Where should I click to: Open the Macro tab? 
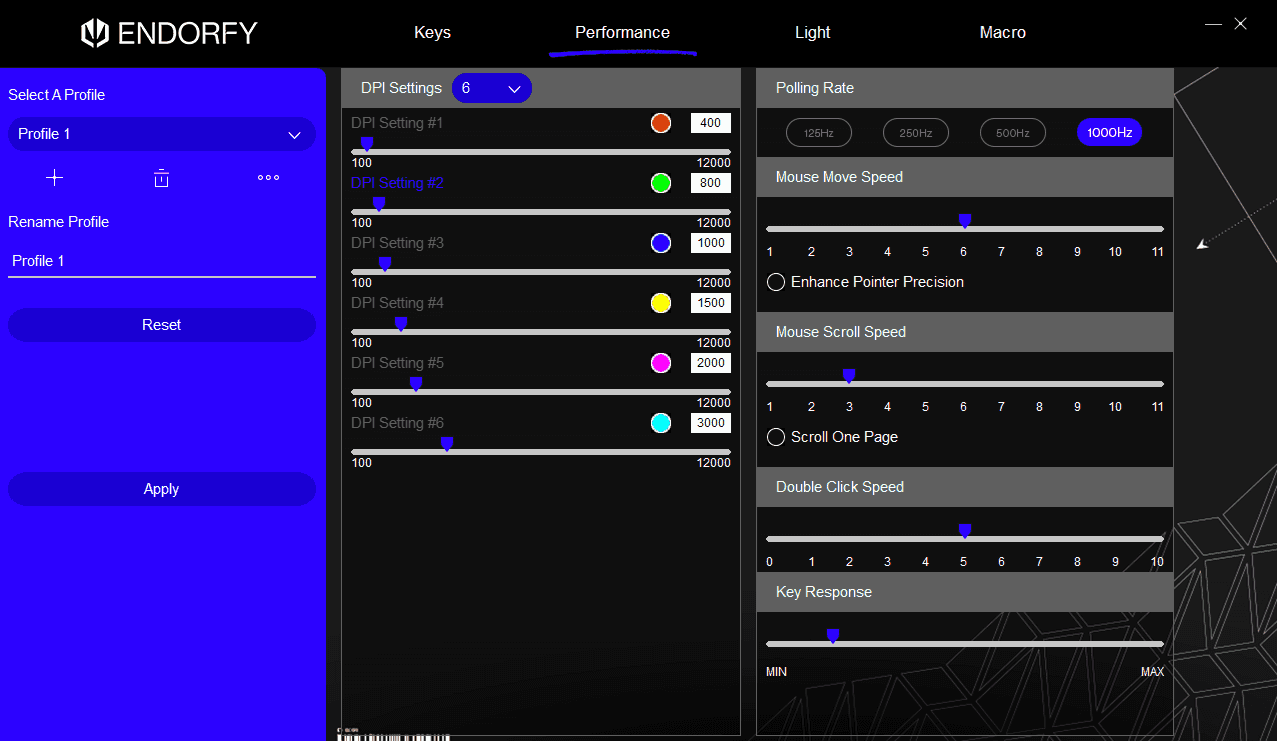(1002, 32)
